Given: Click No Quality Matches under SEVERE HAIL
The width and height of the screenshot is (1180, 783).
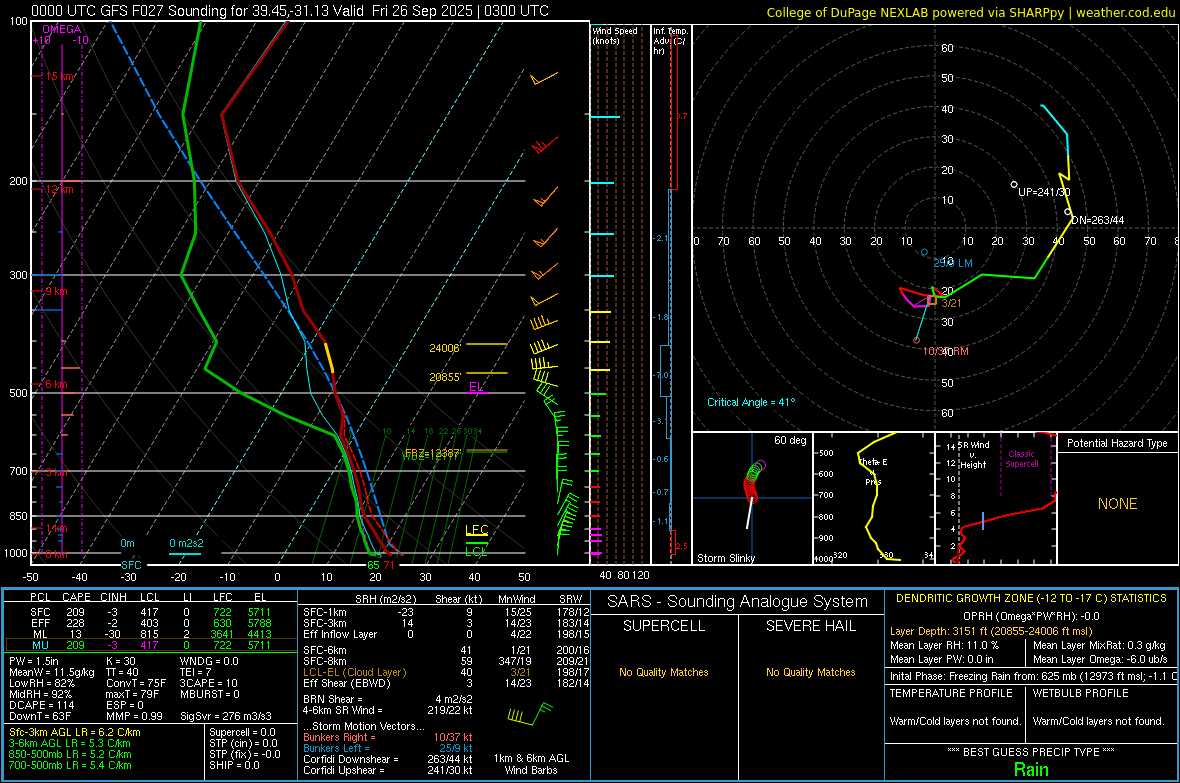Looking at the screenshot, I should pyautogui.click(x=810, y=672).
